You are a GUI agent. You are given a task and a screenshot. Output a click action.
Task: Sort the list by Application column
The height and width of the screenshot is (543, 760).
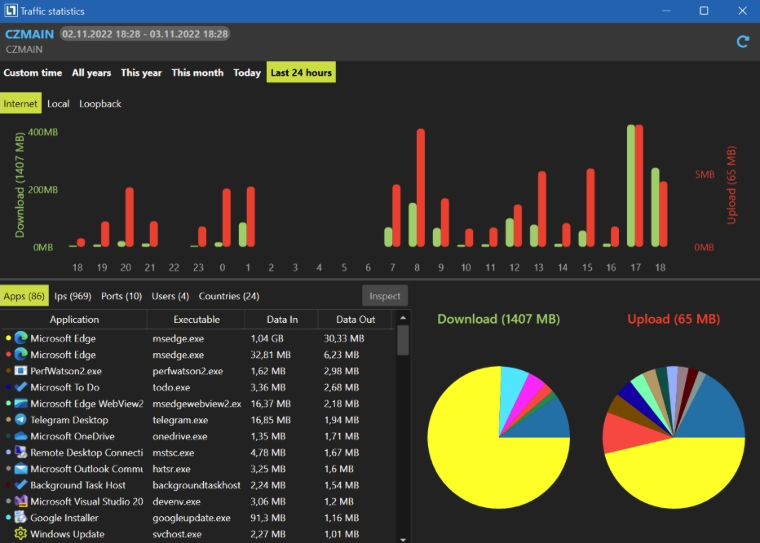74,320
